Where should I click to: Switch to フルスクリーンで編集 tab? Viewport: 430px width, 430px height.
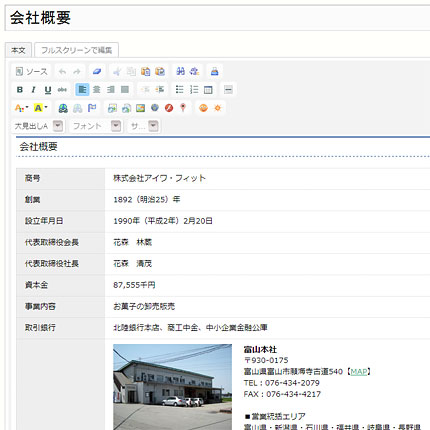click(76, 50)
